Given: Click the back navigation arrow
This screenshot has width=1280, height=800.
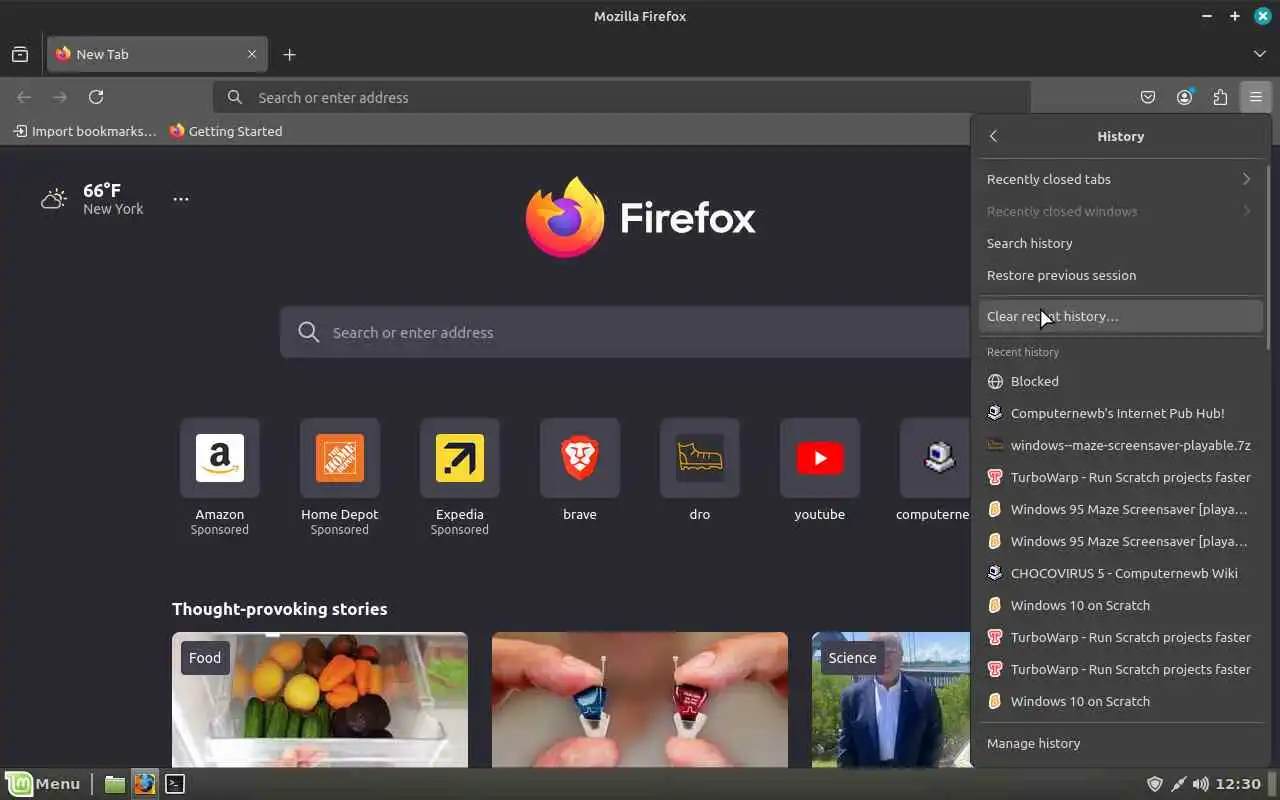Looking at the screenshot, I should [x=24, y=97].
